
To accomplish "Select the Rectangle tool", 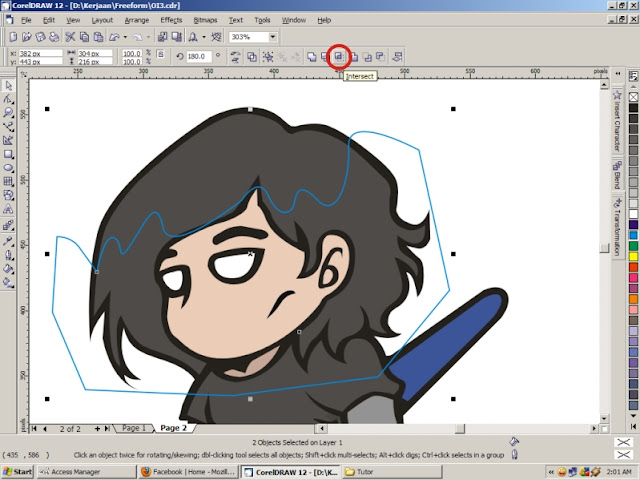I will [8, 154].
